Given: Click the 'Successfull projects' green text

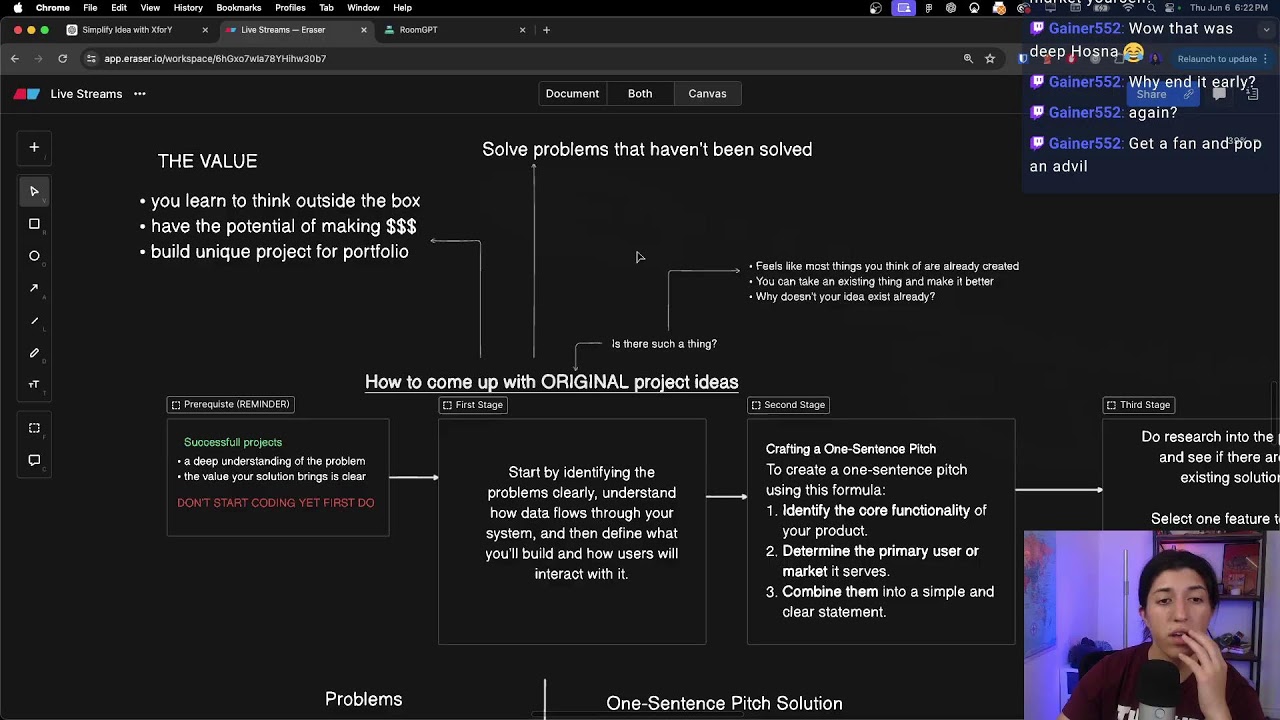Looking at the screenshot, I should pyautogui.click(x=233, y=442).
